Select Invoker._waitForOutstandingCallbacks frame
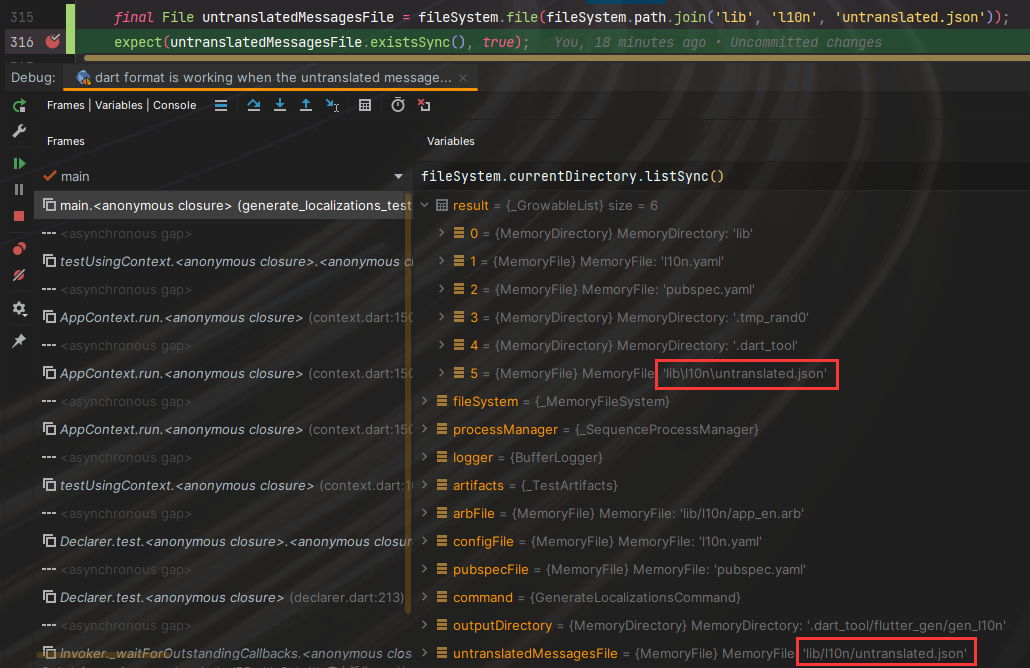1030x668 pixels. point(223,654)
